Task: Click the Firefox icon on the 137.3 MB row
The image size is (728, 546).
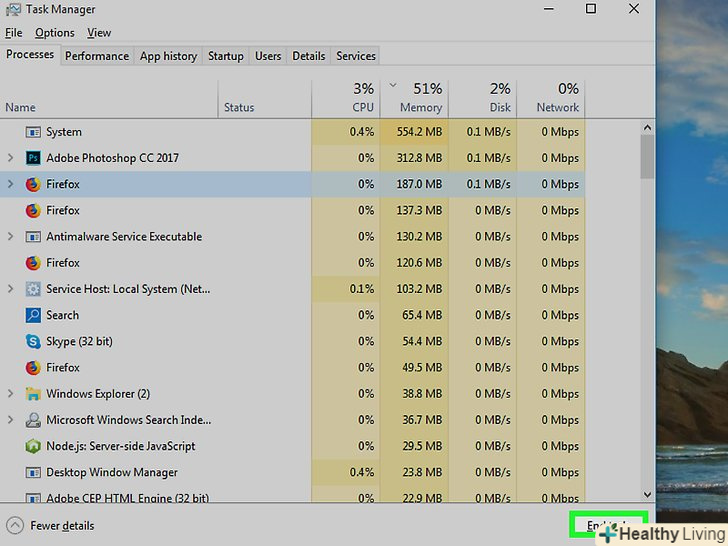Action: (x=33, y=211)
